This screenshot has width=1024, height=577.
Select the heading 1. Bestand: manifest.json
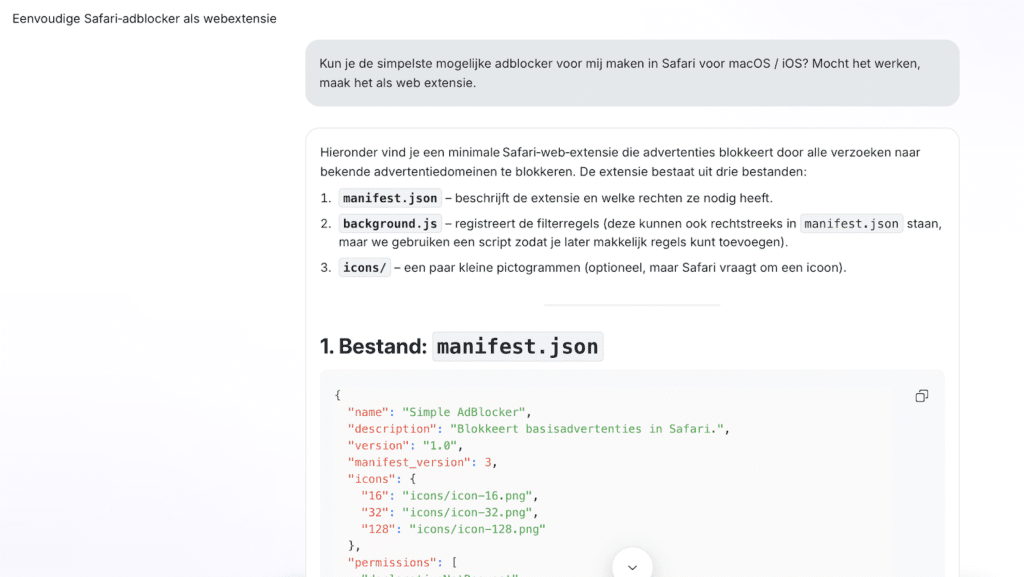click(460, 345)
